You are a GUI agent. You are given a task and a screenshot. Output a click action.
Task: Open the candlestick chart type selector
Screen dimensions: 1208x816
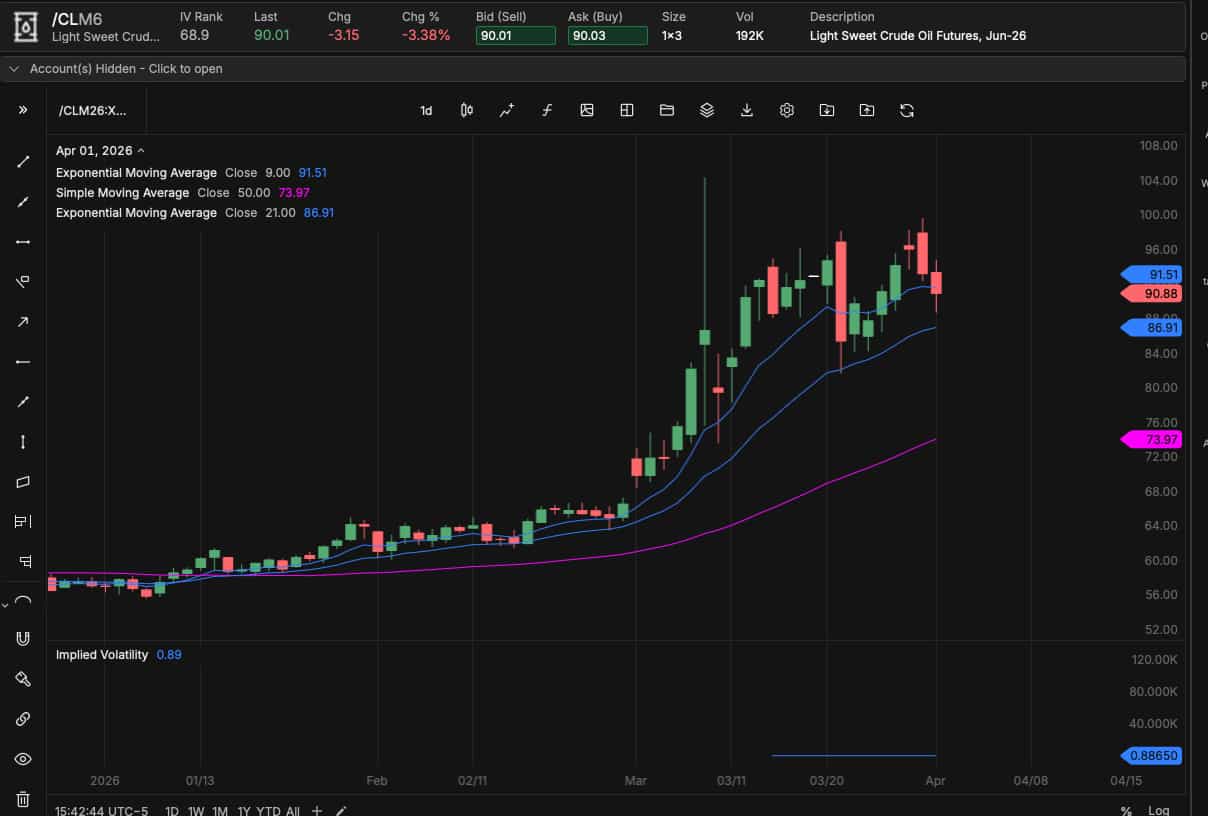[x=466, y=111]
